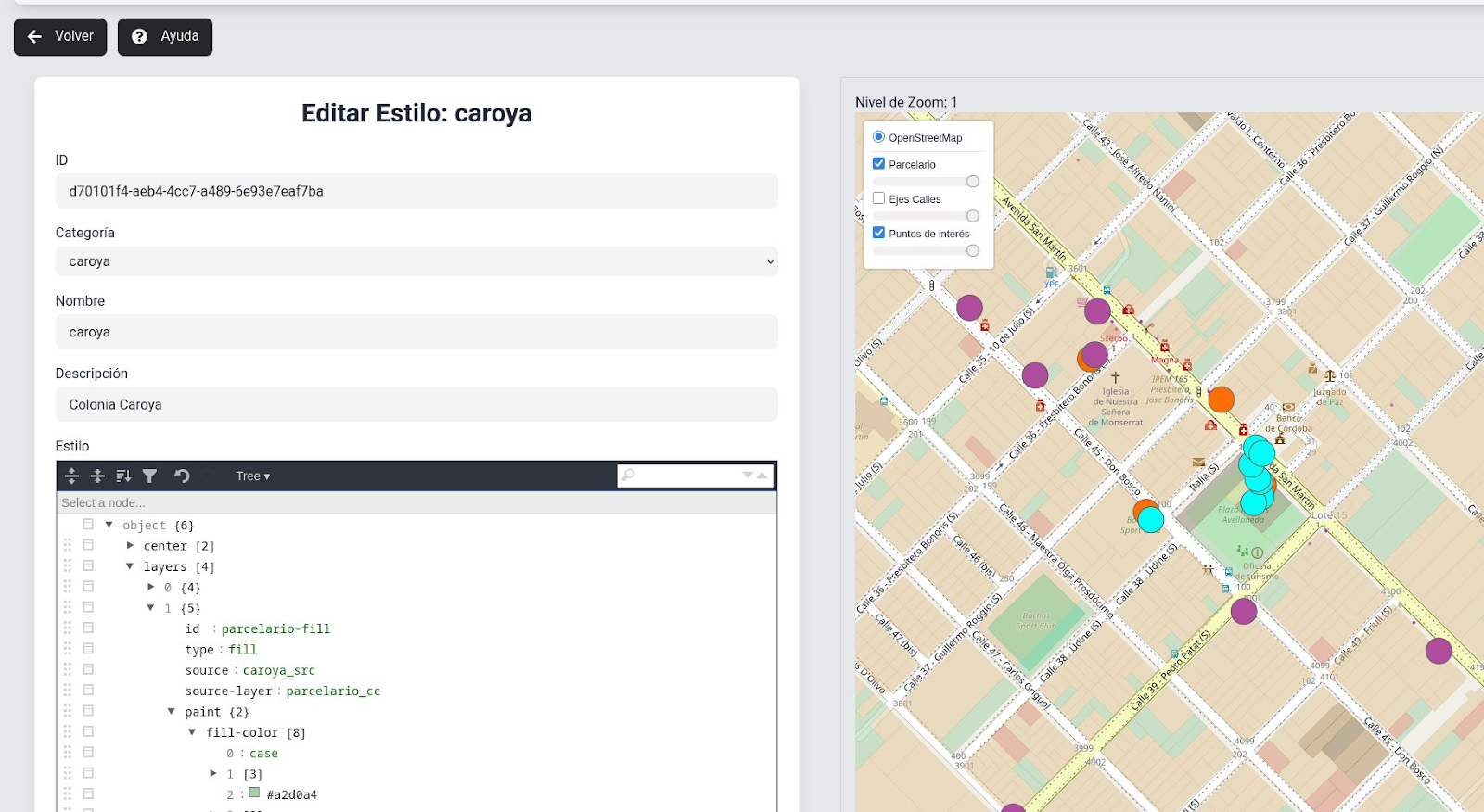
Task: Click the next search result arrow
Action: pos(748,475)
